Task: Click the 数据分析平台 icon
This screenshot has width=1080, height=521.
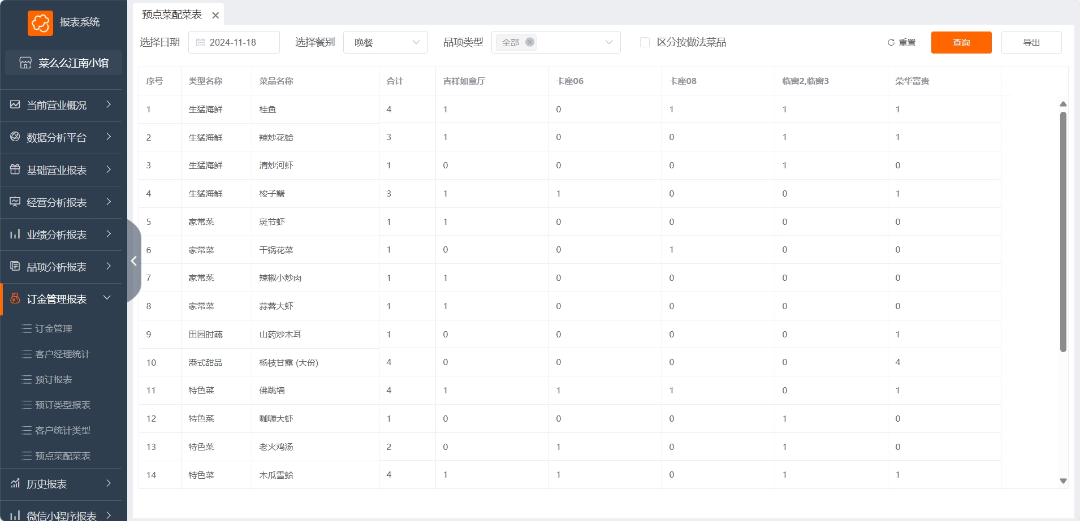Action: tap(15, 137)
